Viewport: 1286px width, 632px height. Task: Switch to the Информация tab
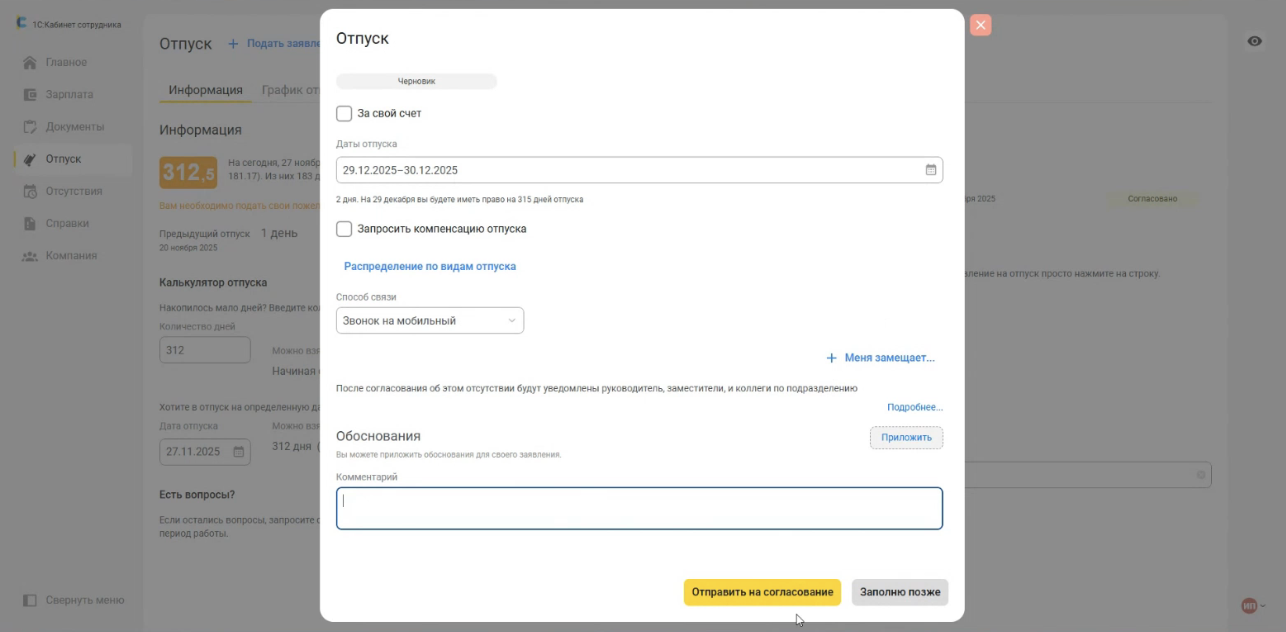[x=205, y=90]
